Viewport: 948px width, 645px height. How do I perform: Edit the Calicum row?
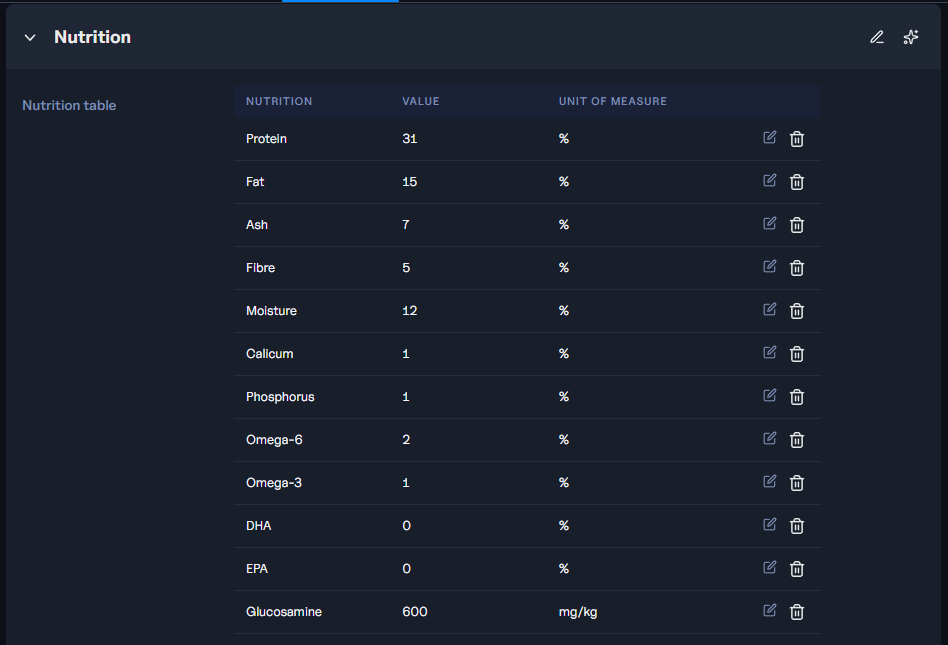tap(770, 352)
